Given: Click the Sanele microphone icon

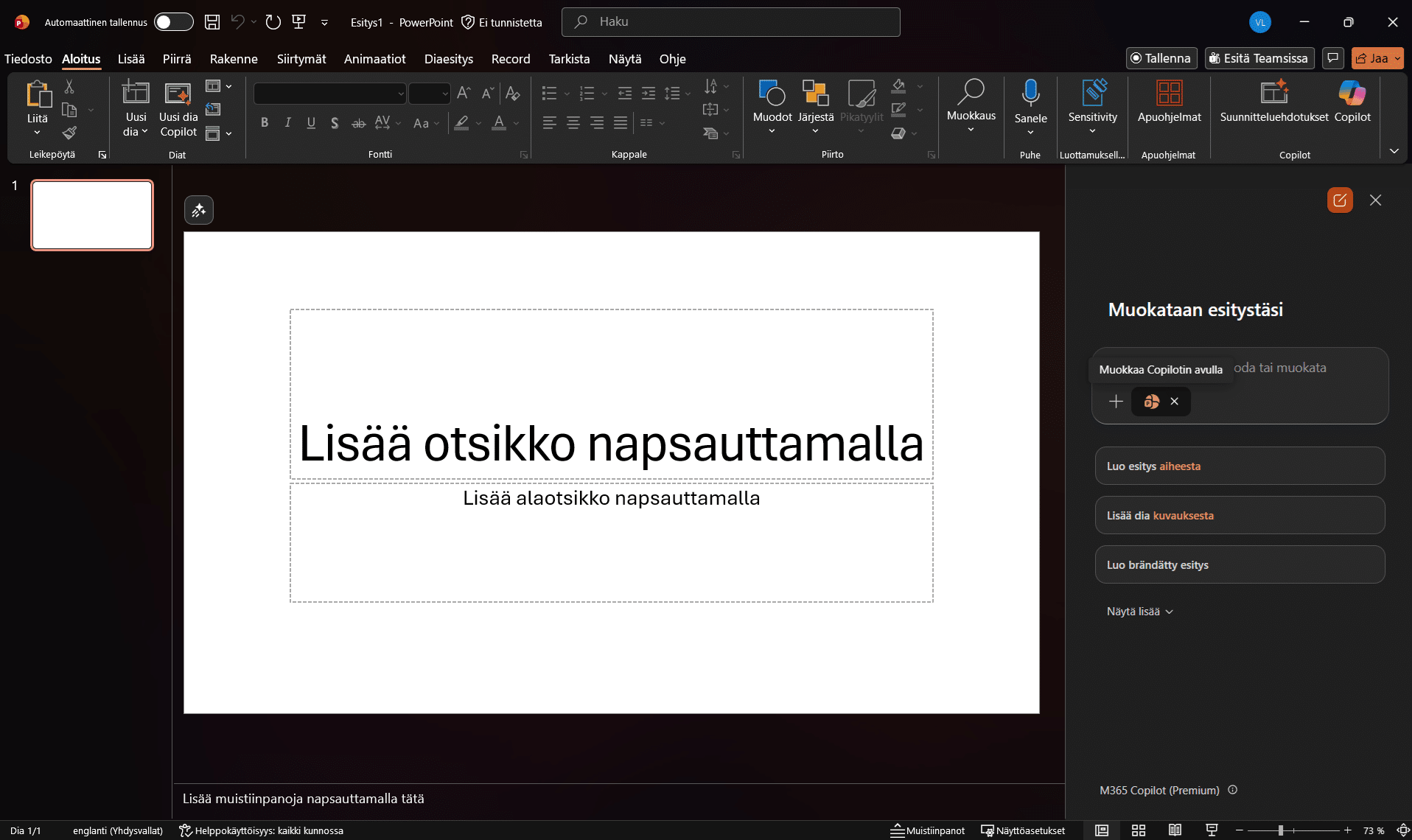Looking at the screenshot, I should (x=1030, y=94).
